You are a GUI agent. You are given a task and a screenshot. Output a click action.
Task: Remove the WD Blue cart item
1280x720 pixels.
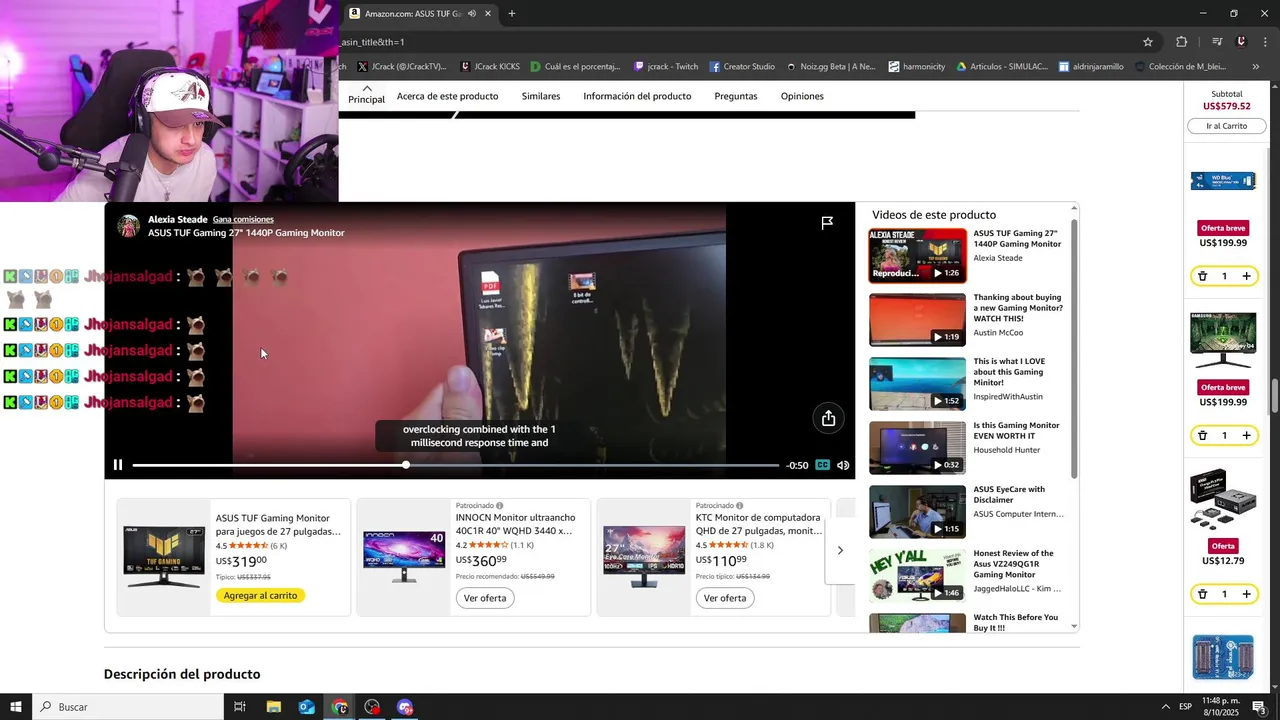click(x=1203, y=276)
